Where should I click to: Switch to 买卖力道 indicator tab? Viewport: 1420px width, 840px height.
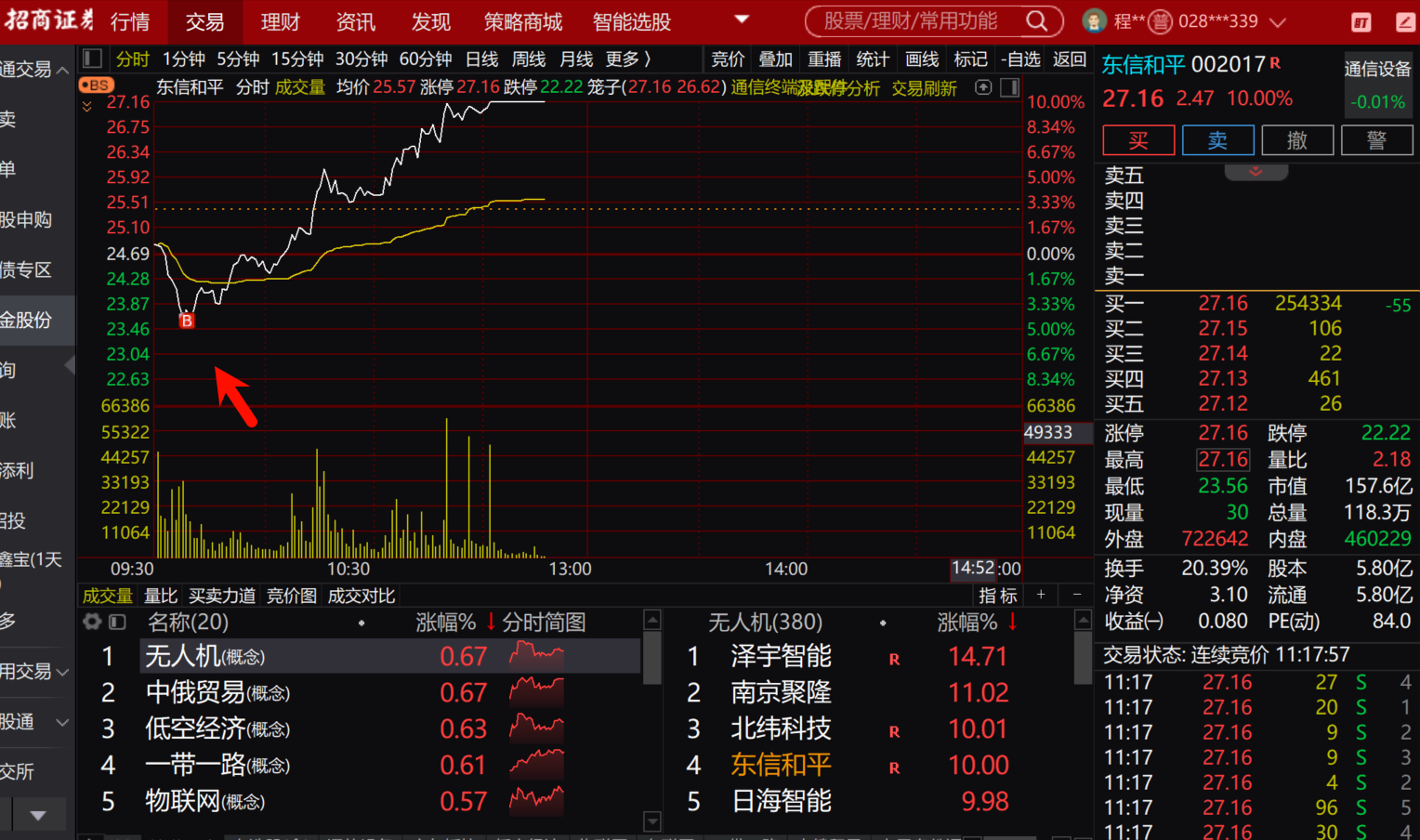(222, 596)
